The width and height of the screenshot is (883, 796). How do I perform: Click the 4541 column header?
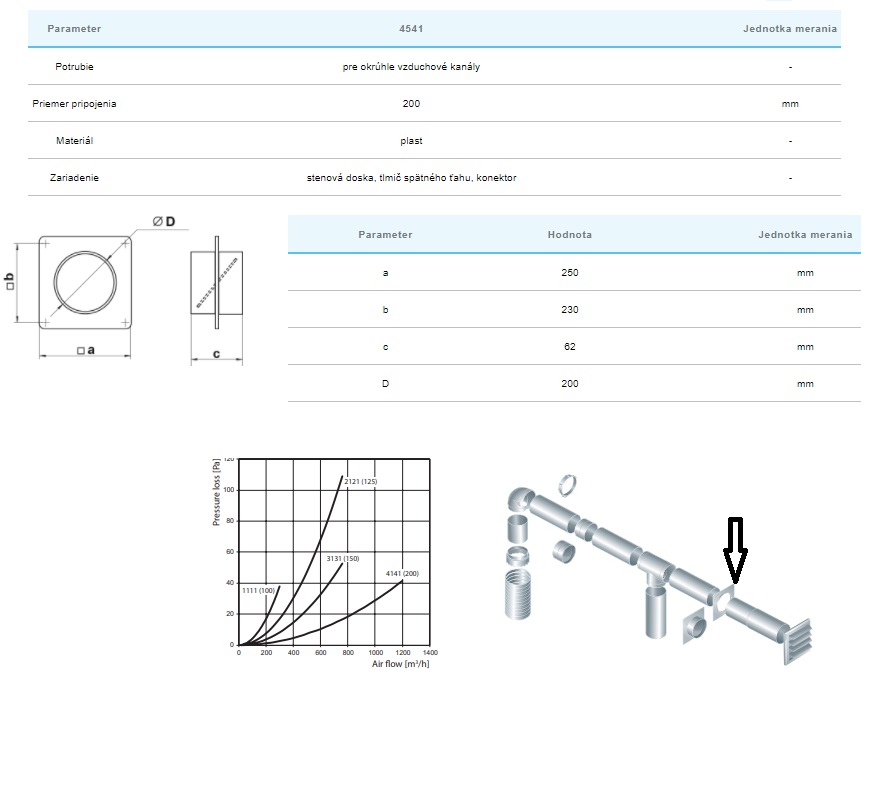411,29
